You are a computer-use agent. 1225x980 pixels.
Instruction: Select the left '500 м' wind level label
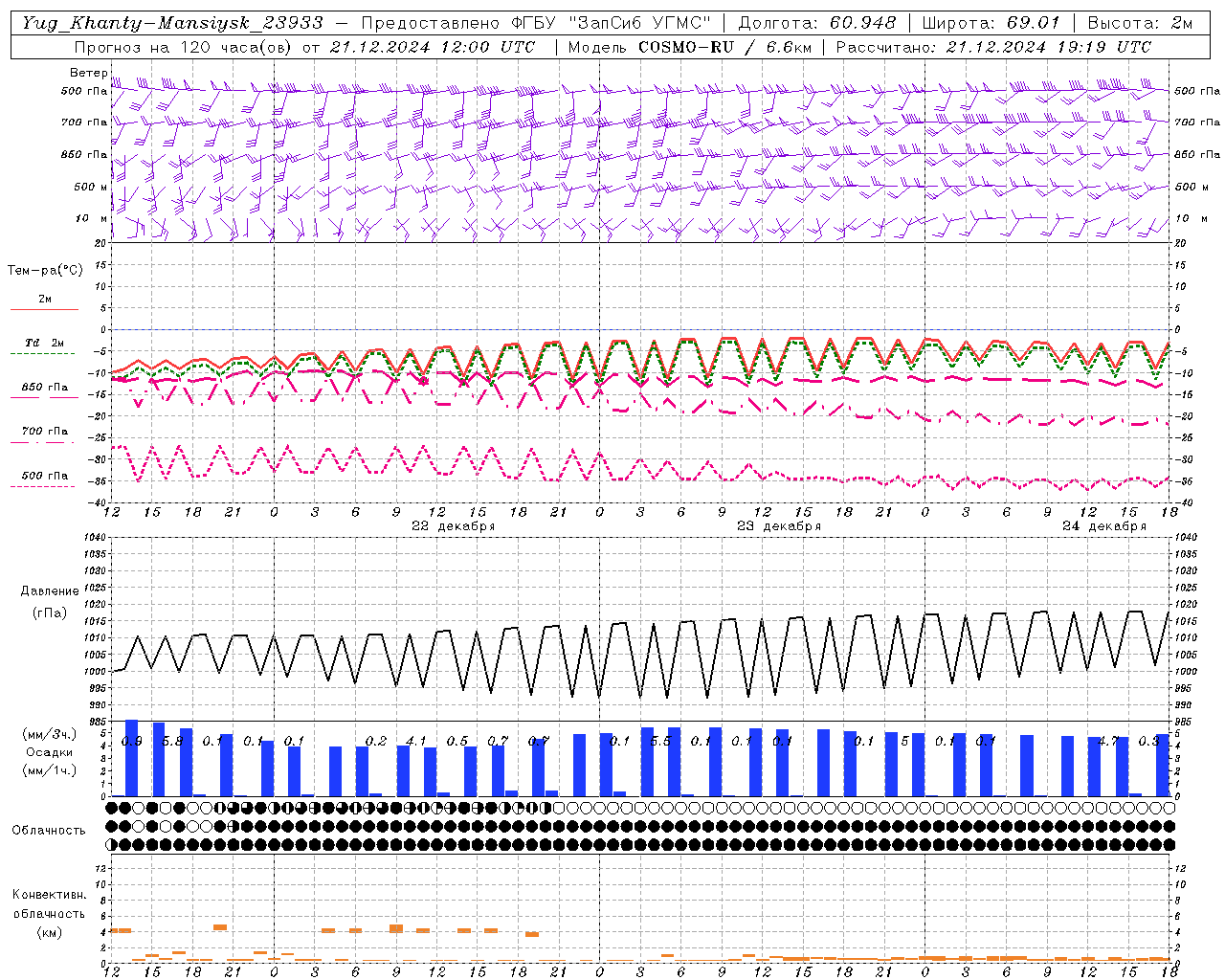(91, 187)
